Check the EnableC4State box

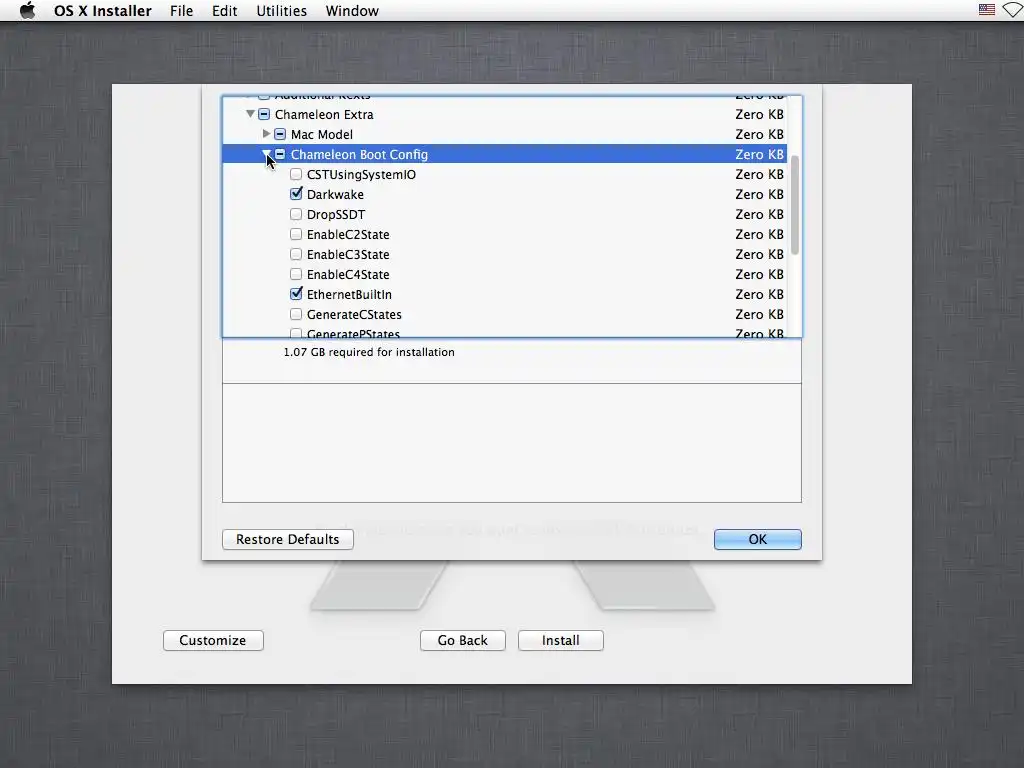pyautogui.click(x=296, y=274)
